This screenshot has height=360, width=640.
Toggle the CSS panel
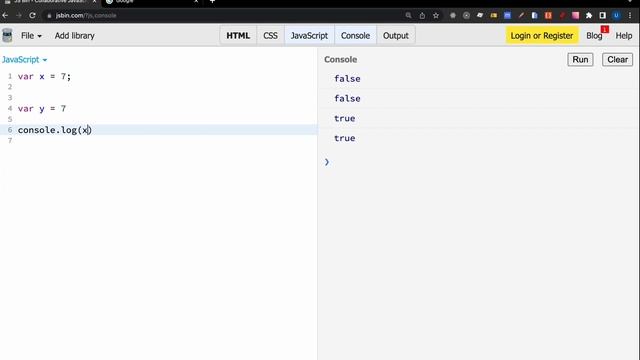pyautogui.click(x=270, y=36)
